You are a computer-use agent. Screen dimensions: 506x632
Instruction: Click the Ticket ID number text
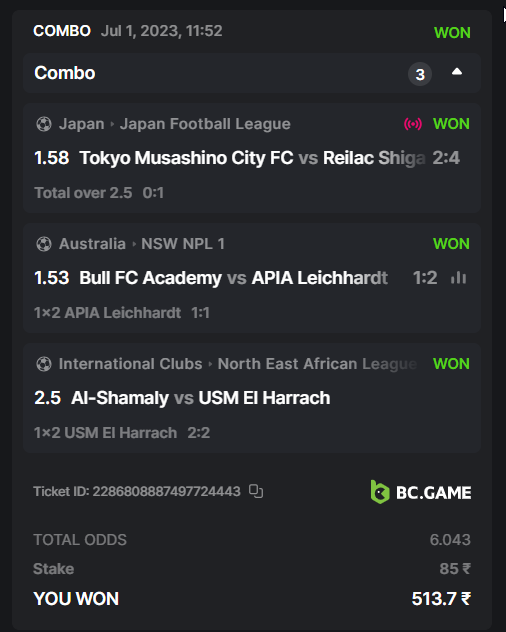pyautogui.click(x=166, y=491)
